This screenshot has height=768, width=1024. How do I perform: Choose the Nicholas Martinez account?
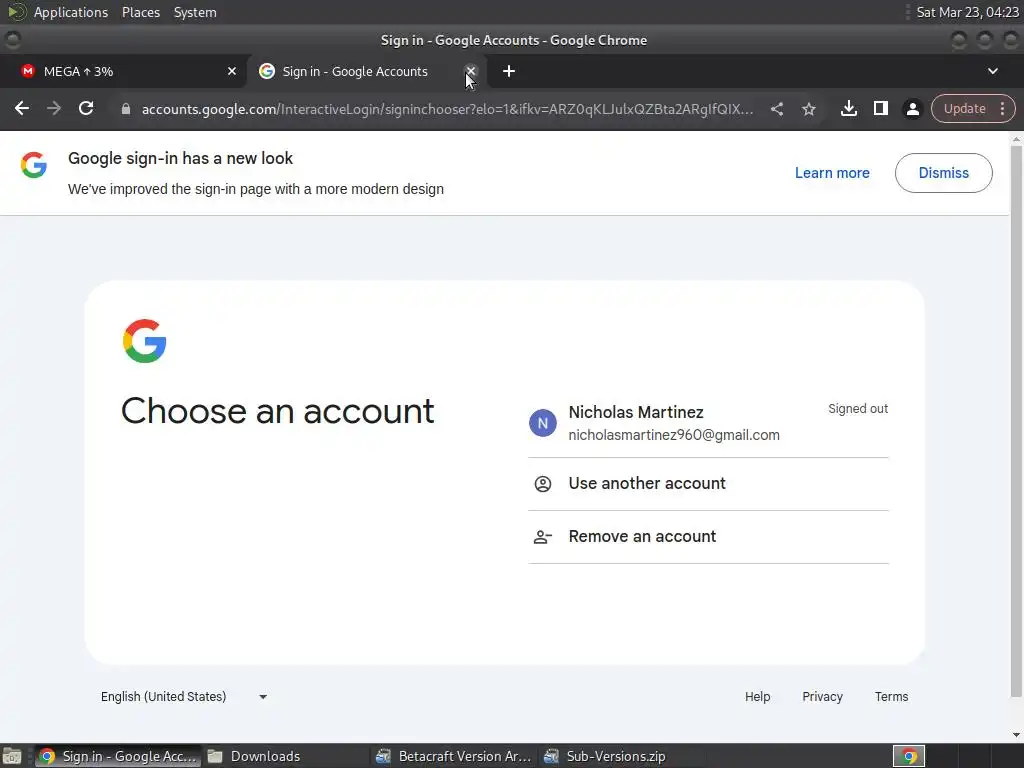(708, 423)
